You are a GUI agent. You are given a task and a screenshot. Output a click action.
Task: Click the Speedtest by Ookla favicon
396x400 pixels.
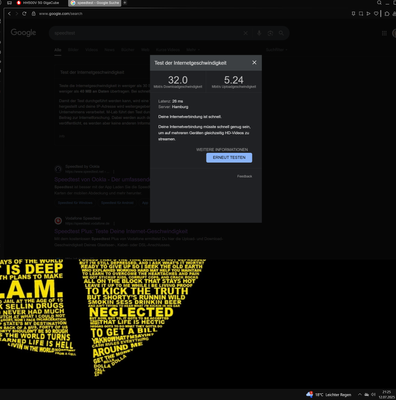click(58, 169)
